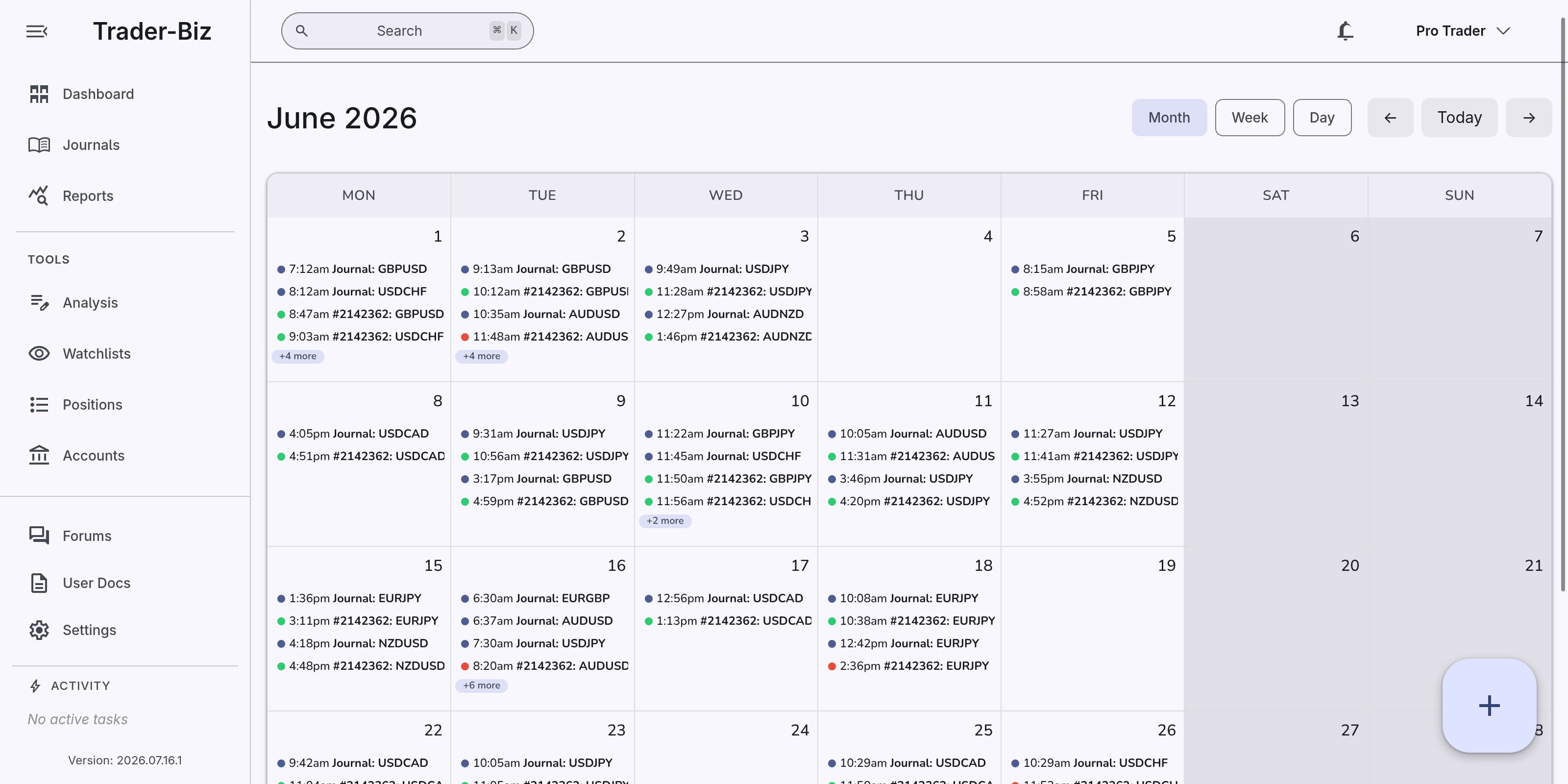Open 10:38am #2142362: EURJPY event
This screenshot has width=1568, height=784.
coord(909,621)
